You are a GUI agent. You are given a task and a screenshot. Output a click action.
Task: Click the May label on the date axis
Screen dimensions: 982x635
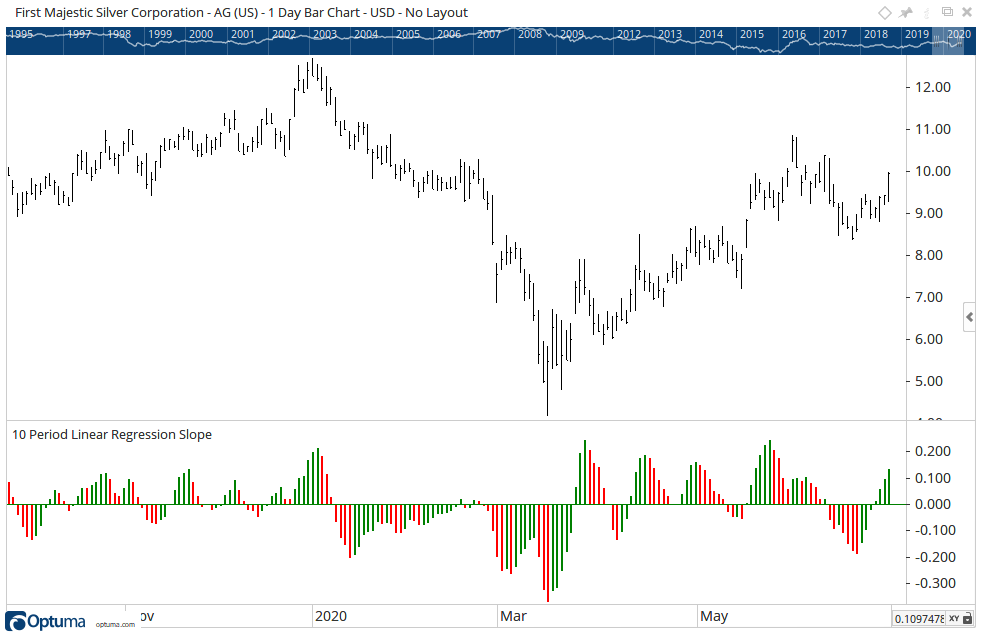click(x=714, y=616)
